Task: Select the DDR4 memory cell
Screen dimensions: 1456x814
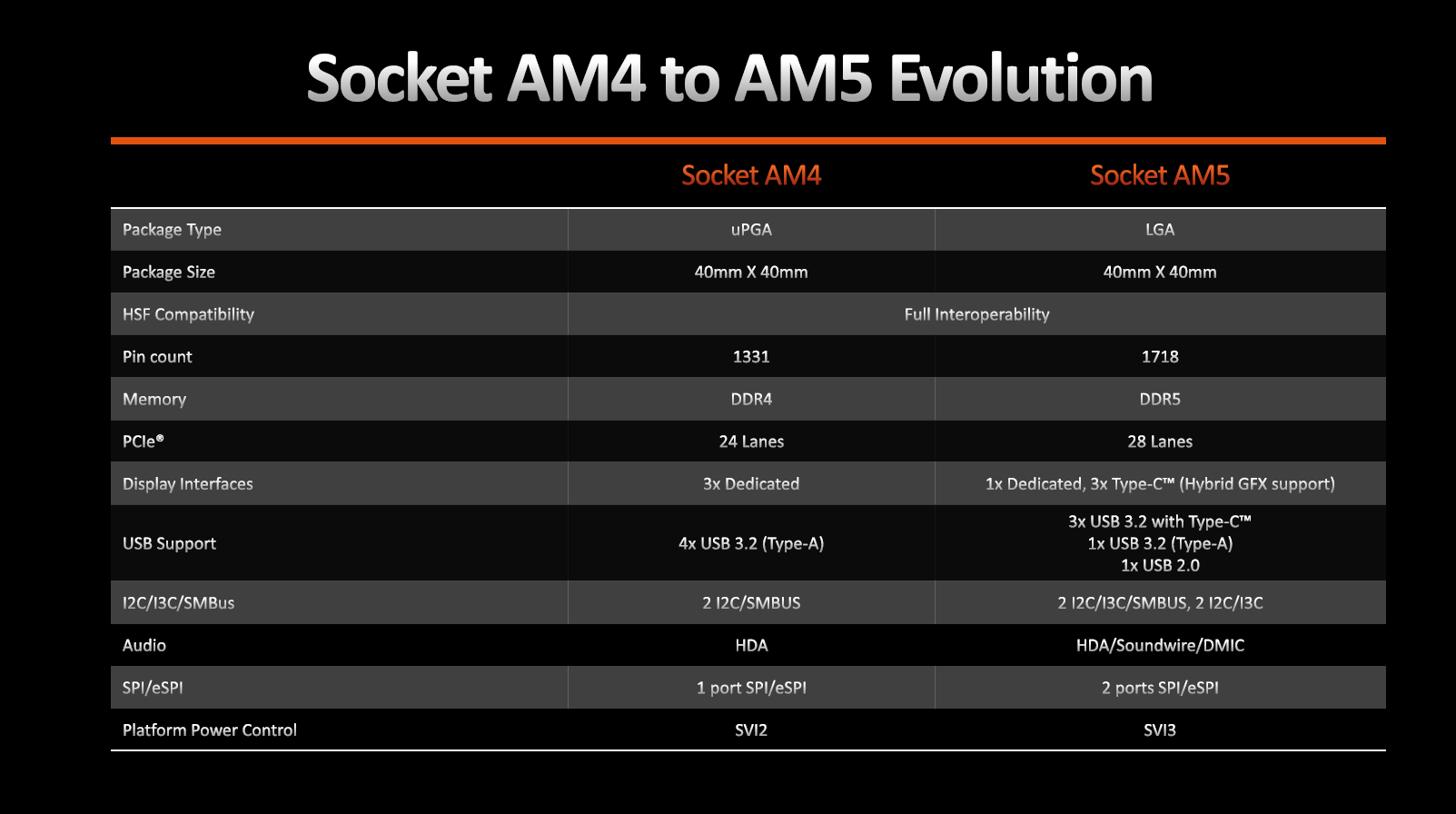Action: pos(751,399)
